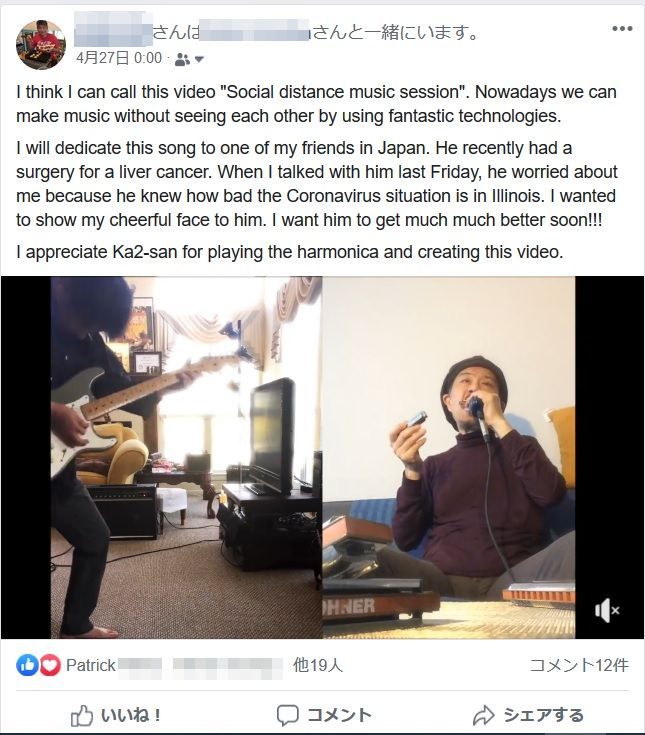Show the 他19人 reactions list
This screenshot has width=645, height=735.
tap(318, 665)
